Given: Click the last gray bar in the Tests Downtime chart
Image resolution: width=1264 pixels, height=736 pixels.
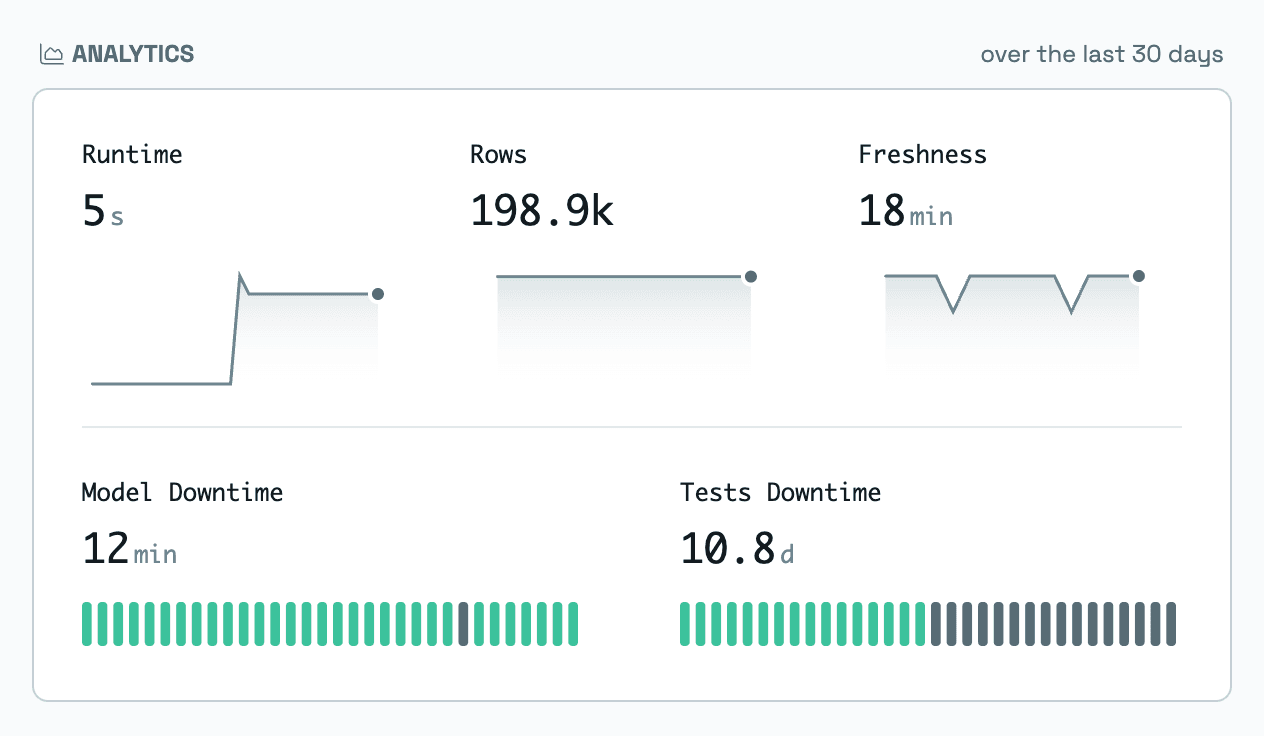Looking at the screenshot, I should pyautogui.click(x=1171, y=624).
